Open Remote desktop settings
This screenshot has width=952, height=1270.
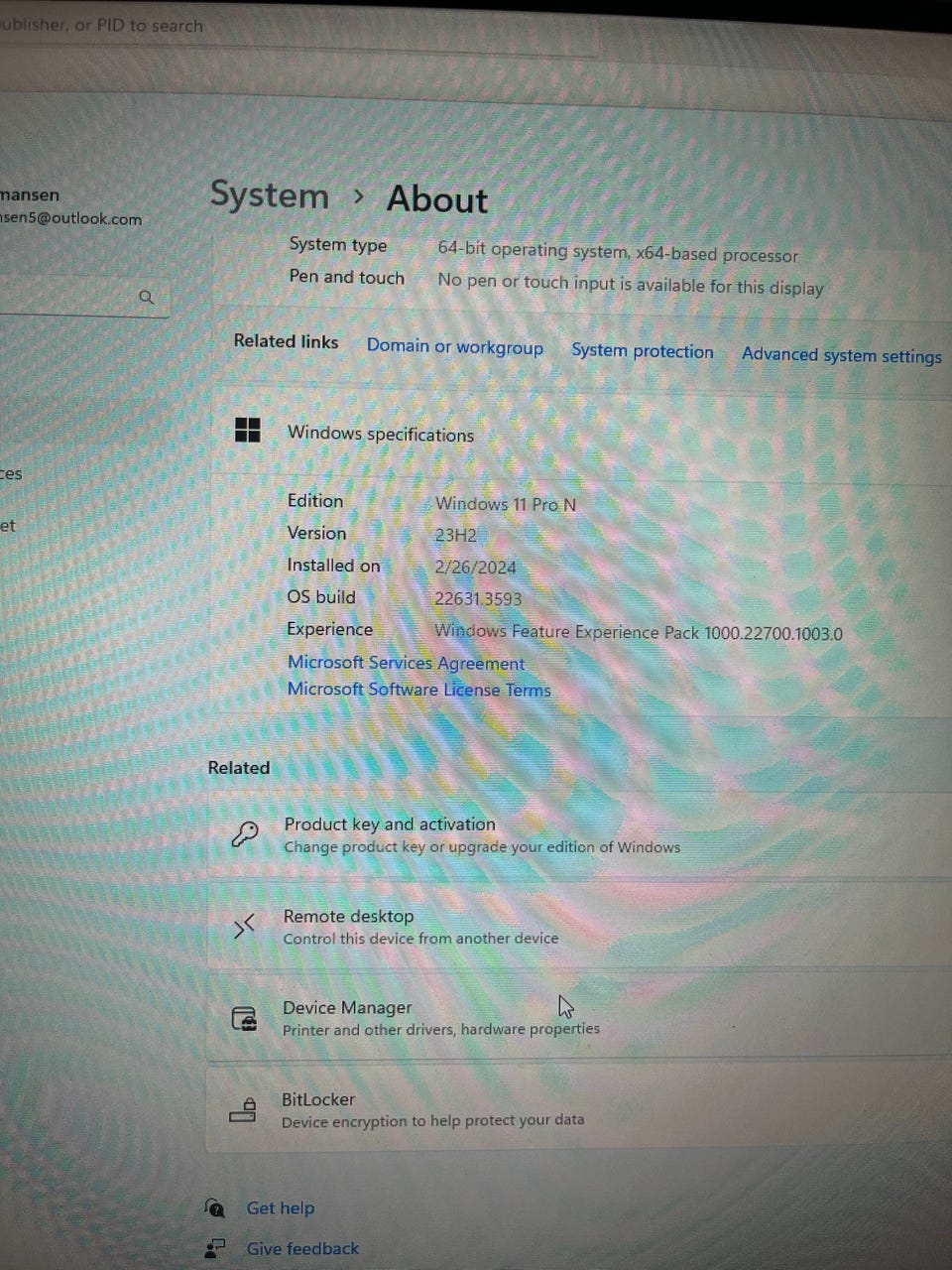coord(580,927)
